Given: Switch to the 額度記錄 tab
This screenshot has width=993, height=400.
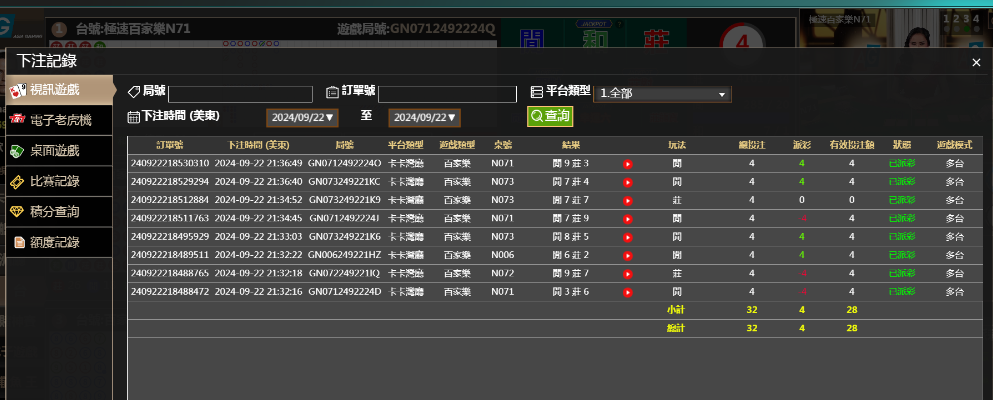Looking at the screenshot, I should [x=58, y=242].
